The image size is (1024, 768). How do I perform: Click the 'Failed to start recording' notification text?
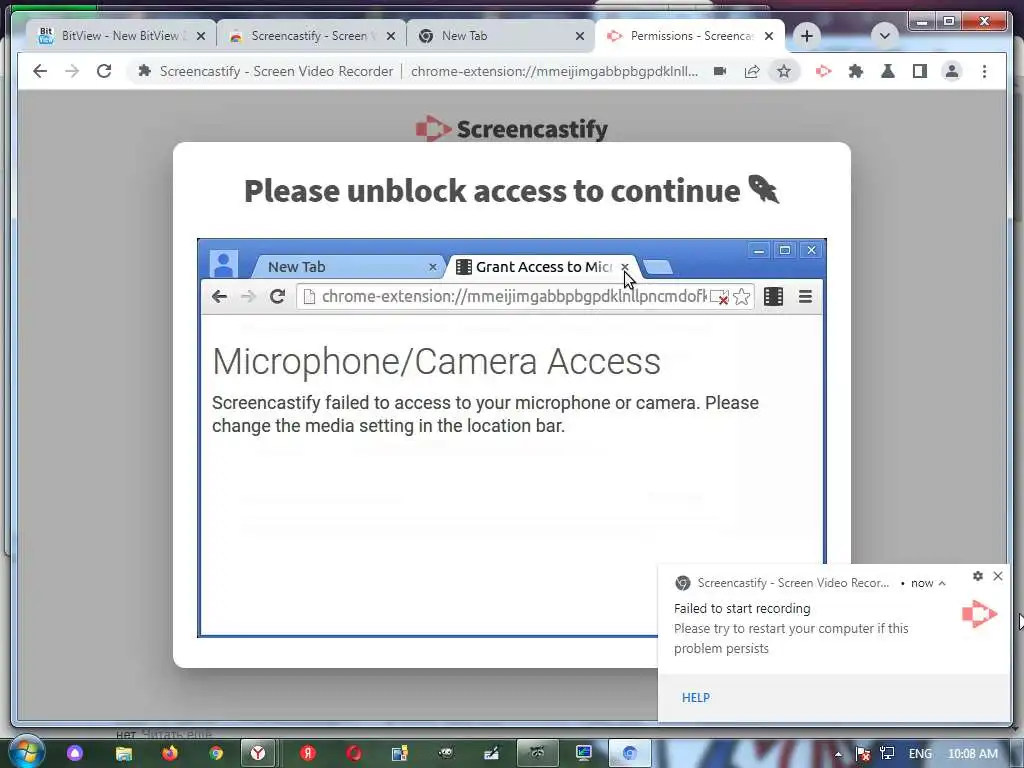pyautogui.click(x=742, y=608)
